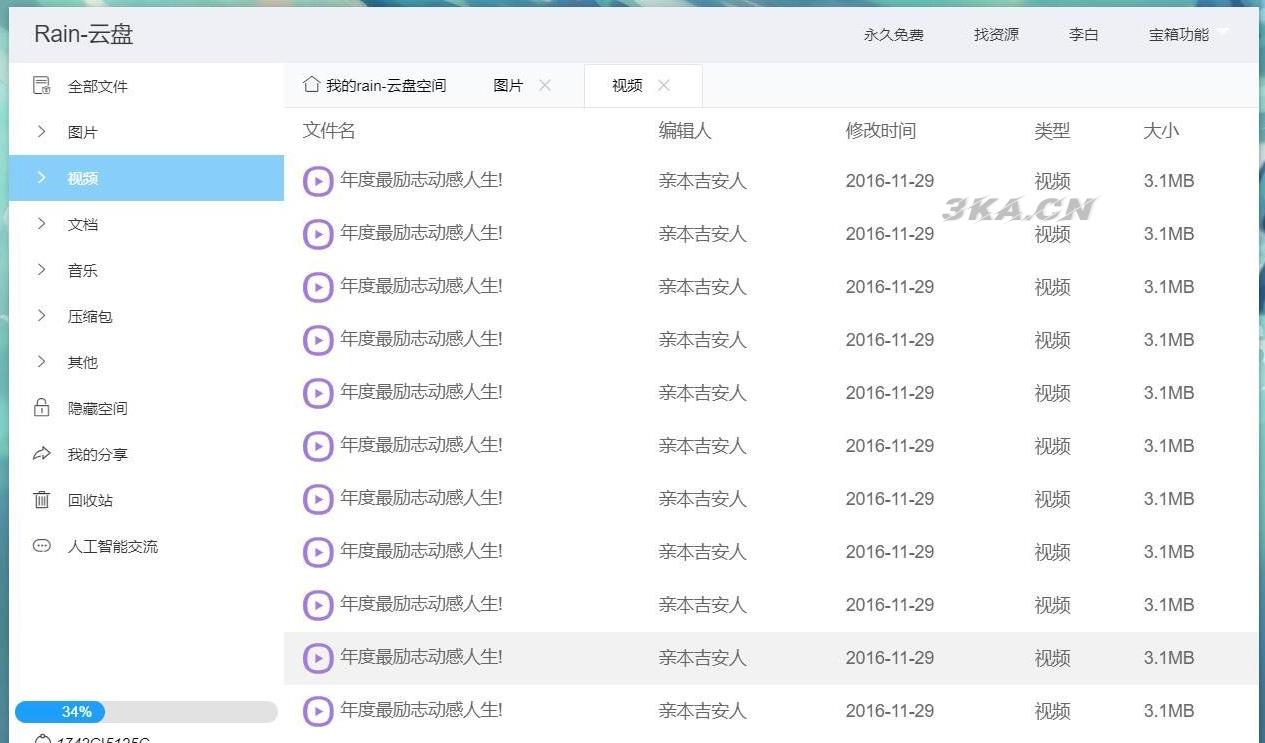Close the 图片 tab
The image size is (1265, 743).
coord(545,85)
